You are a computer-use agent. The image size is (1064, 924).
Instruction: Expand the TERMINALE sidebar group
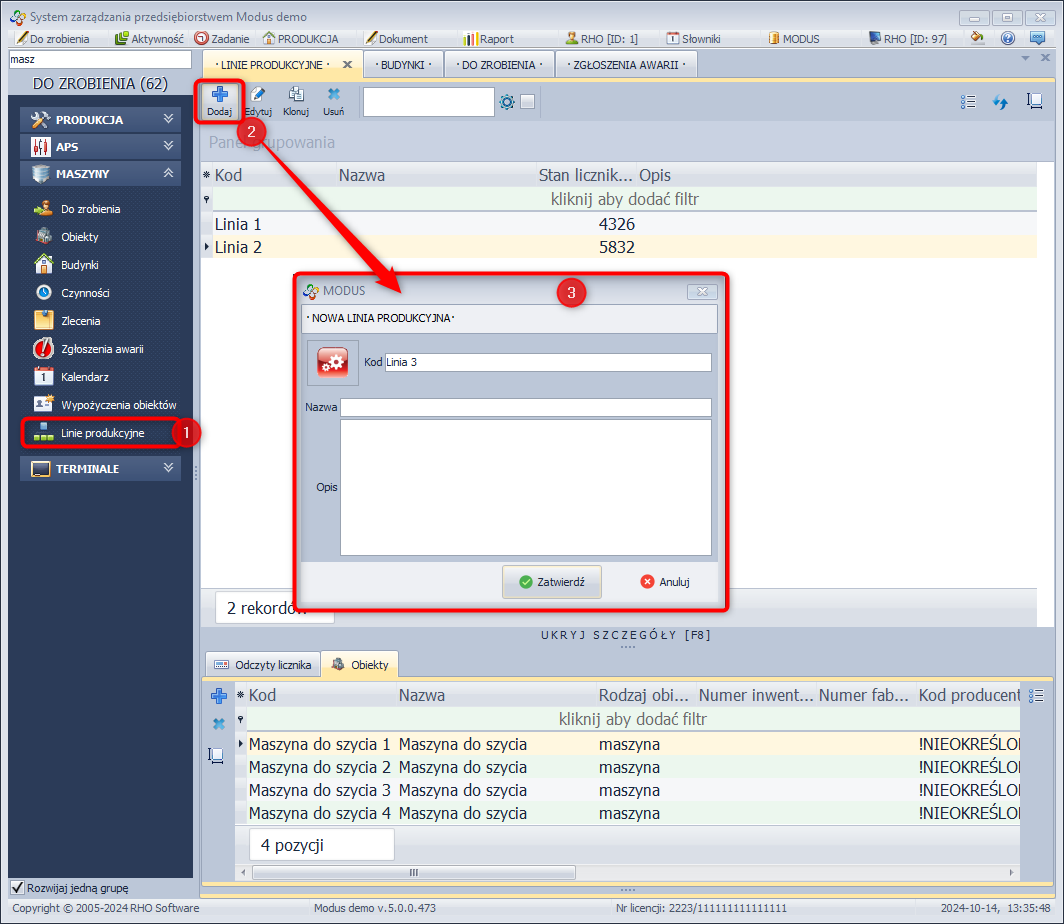[x=100, y=468]
